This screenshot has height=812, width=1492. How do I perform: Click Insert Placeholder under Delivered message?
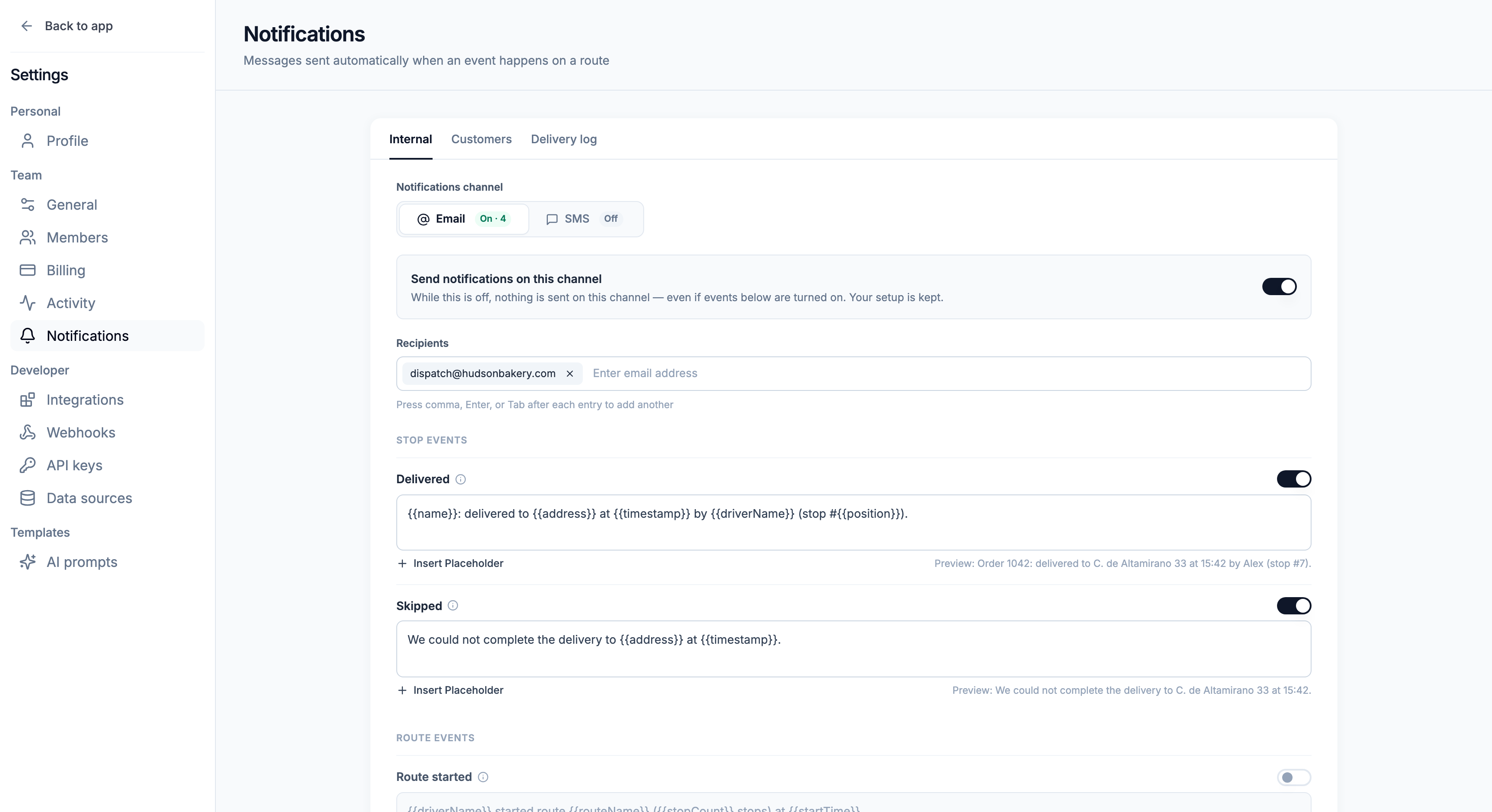451,563
